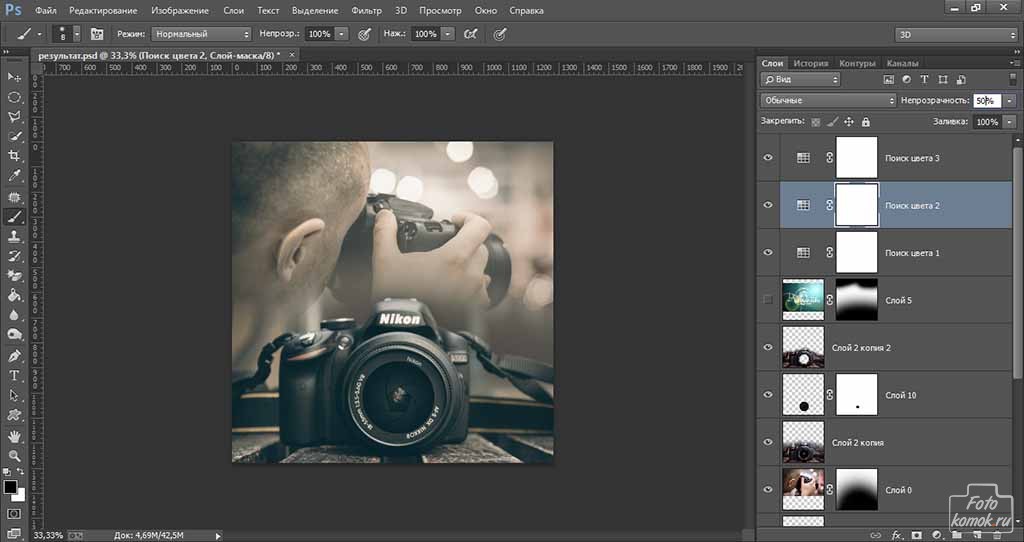Hide the Поиск цвета 2 layer
The width and height of the screenshot is (1024, 542).
768,205
